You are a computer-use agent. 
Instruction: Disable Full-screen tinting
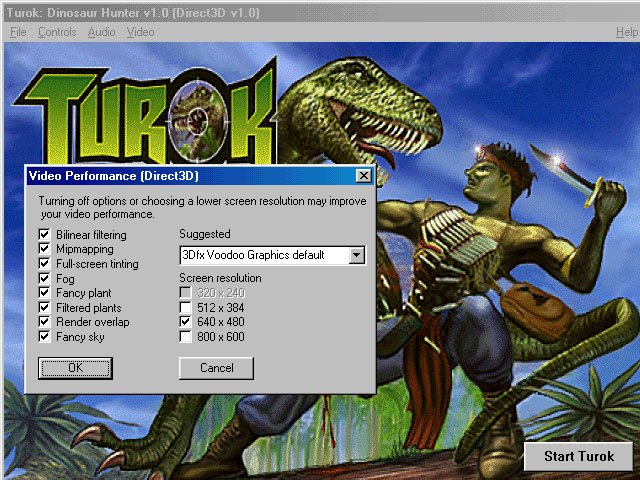click(x=44, y=264)
